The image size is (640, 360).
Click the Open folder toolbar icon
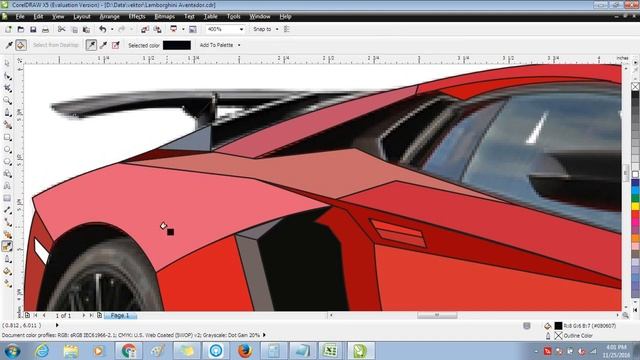click(20, 29)
